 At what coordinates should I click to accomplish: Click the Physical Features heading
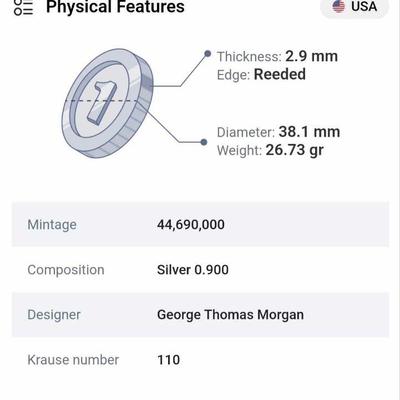115,7
